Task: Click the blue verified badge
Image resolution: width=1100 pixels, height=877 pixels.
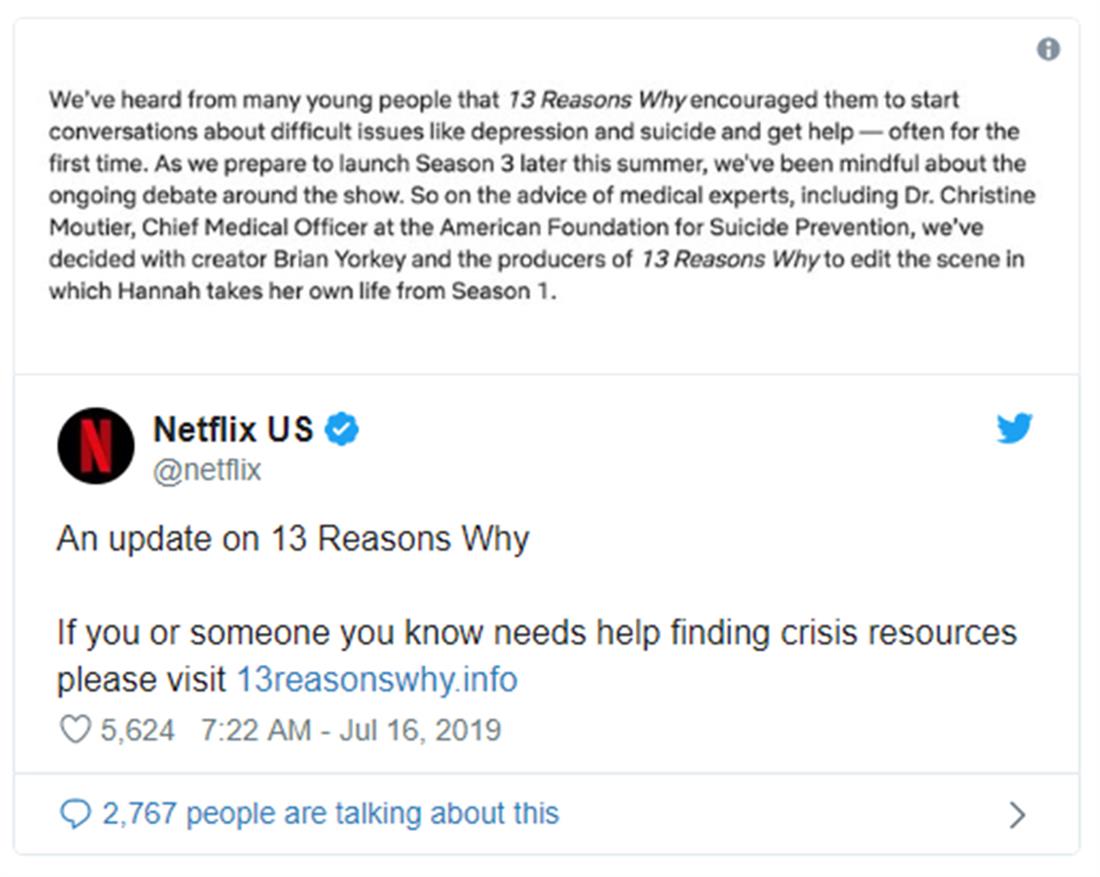Action: click(343, 430)
